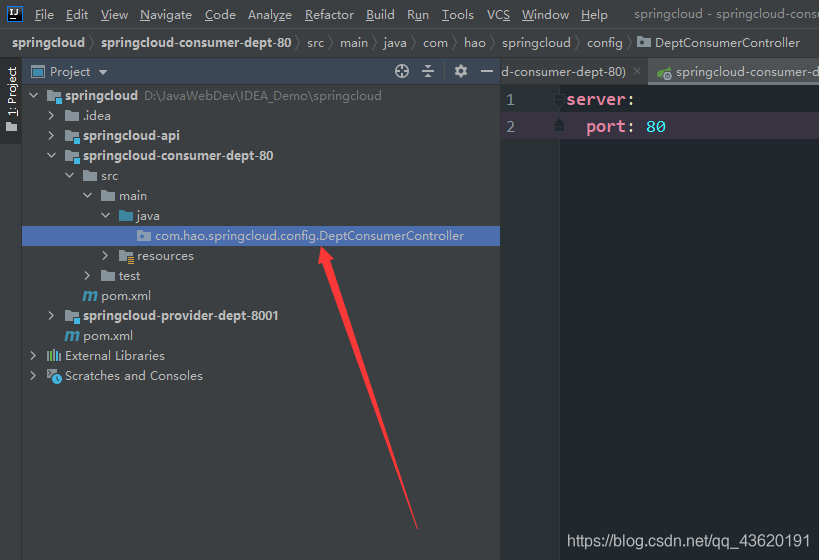
Task: Select the springcloud root project row
Action: [261, 96]
